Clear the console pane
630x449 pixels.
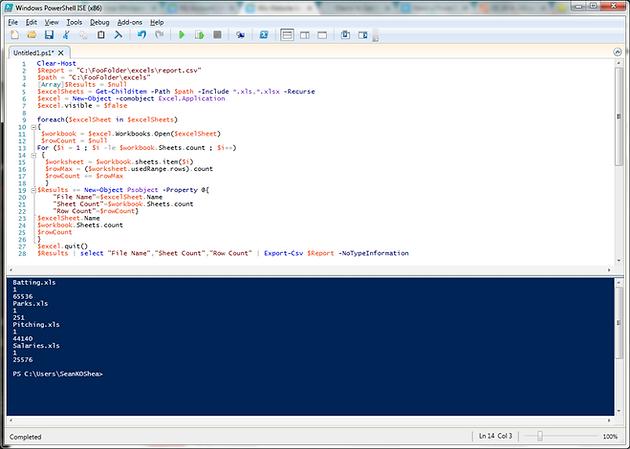118,35
